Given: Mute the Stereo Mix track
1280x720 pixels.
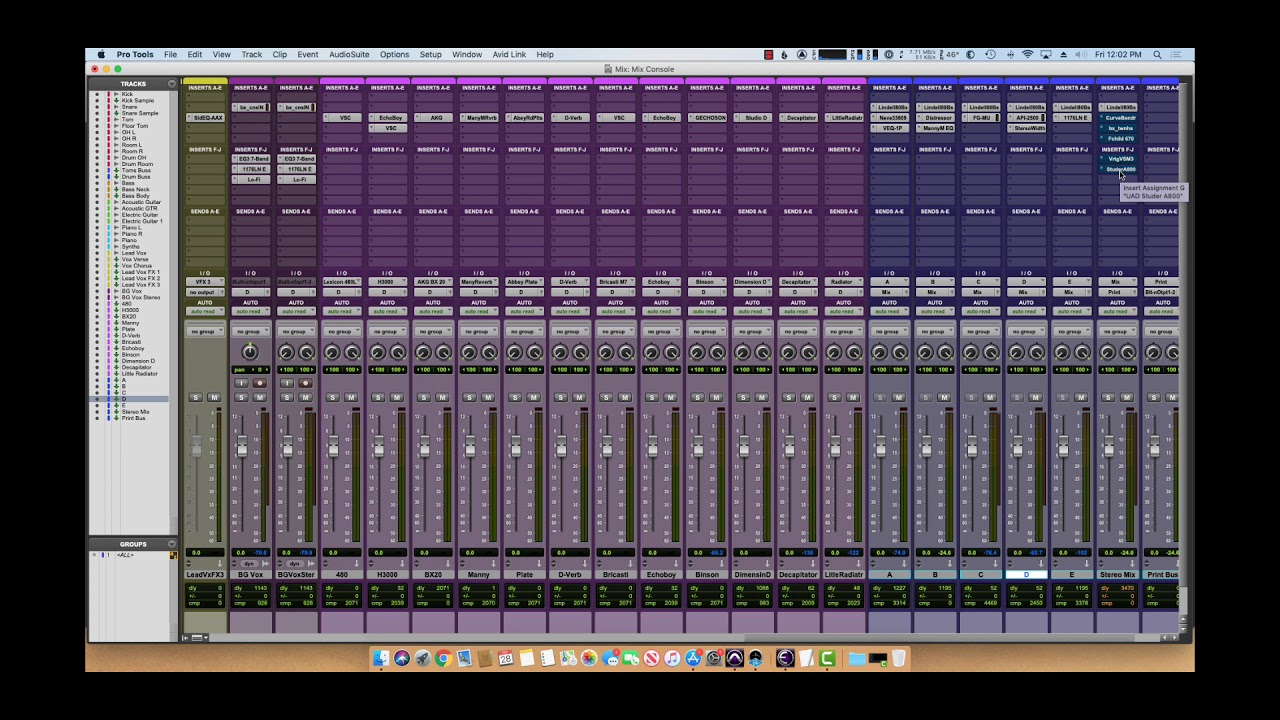Looking at the screenshot, I should pos(1126,398).
